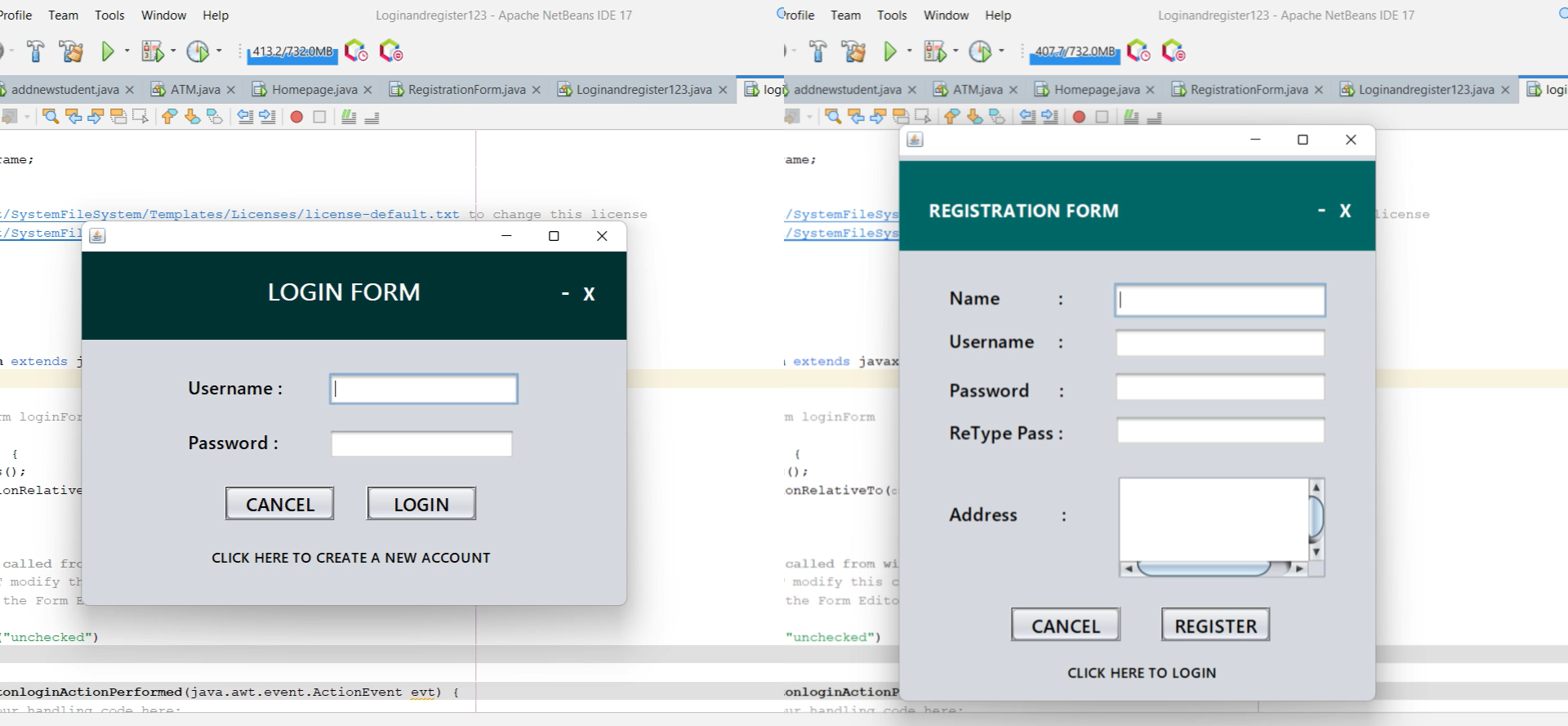The width and height of the screenshot is (1568, 726).
Task: Click Password field in Login Form
Action: 421,444
